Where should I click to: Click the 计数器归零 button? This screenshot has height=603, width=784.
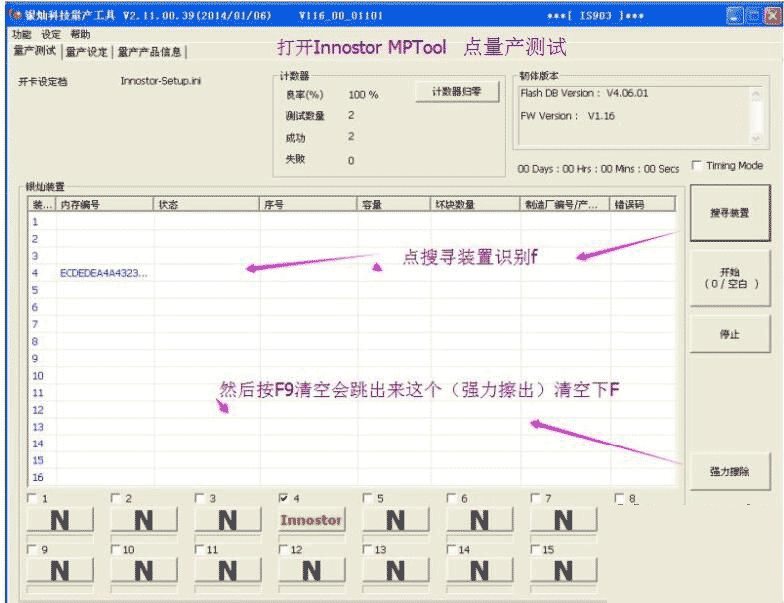point(457,92)
